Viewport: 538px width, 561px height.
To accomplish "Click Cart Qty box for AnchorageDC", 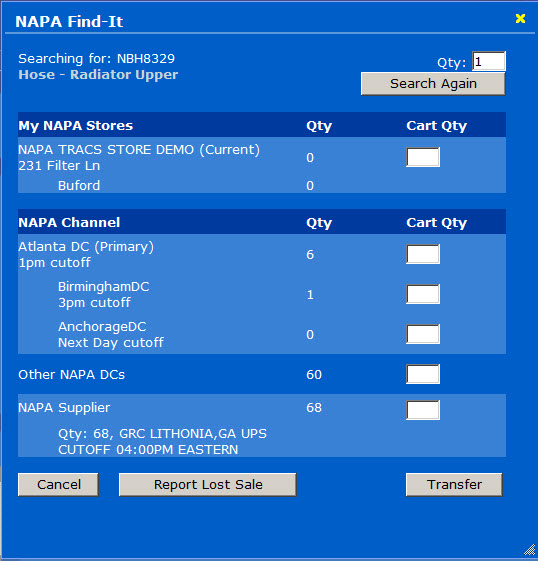I will point(423,334).
